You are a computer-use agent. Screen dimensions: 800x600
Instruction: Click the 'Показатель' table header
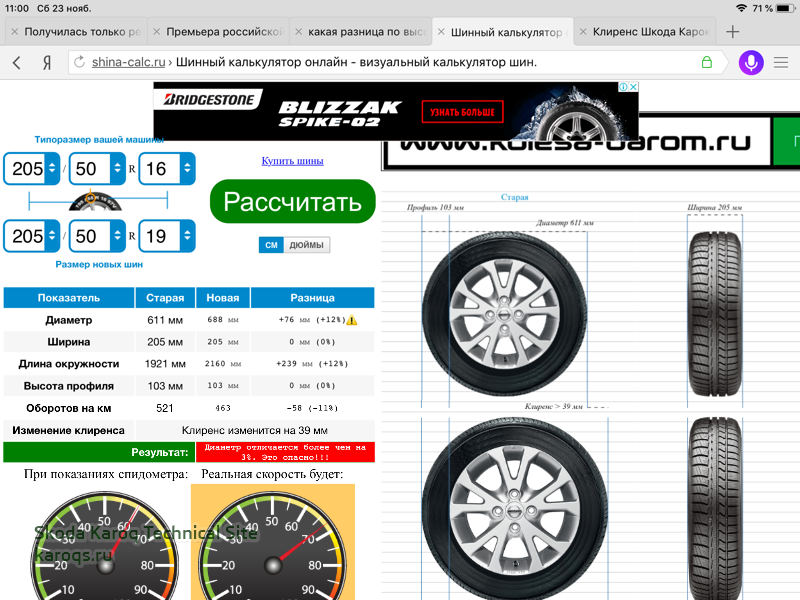69,297
